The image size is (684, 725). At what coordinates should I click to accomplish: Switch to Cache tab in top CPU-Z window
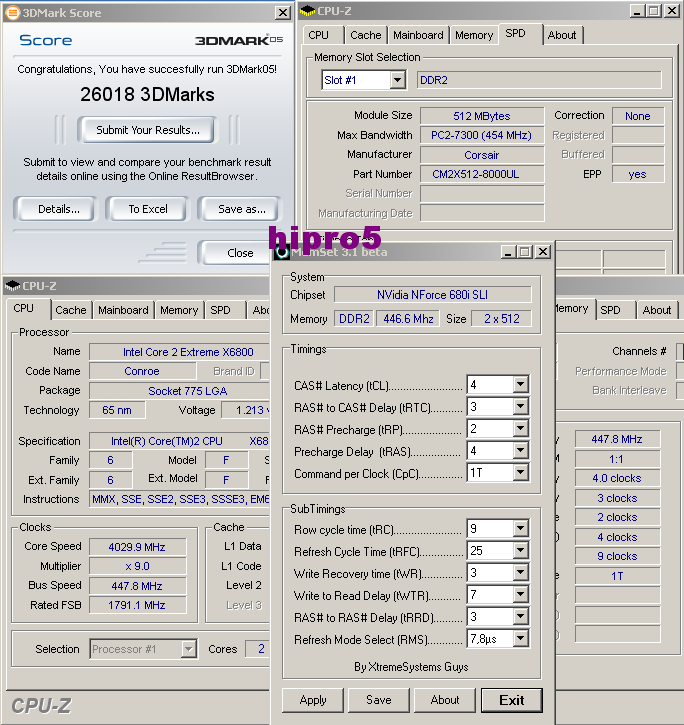365,35
